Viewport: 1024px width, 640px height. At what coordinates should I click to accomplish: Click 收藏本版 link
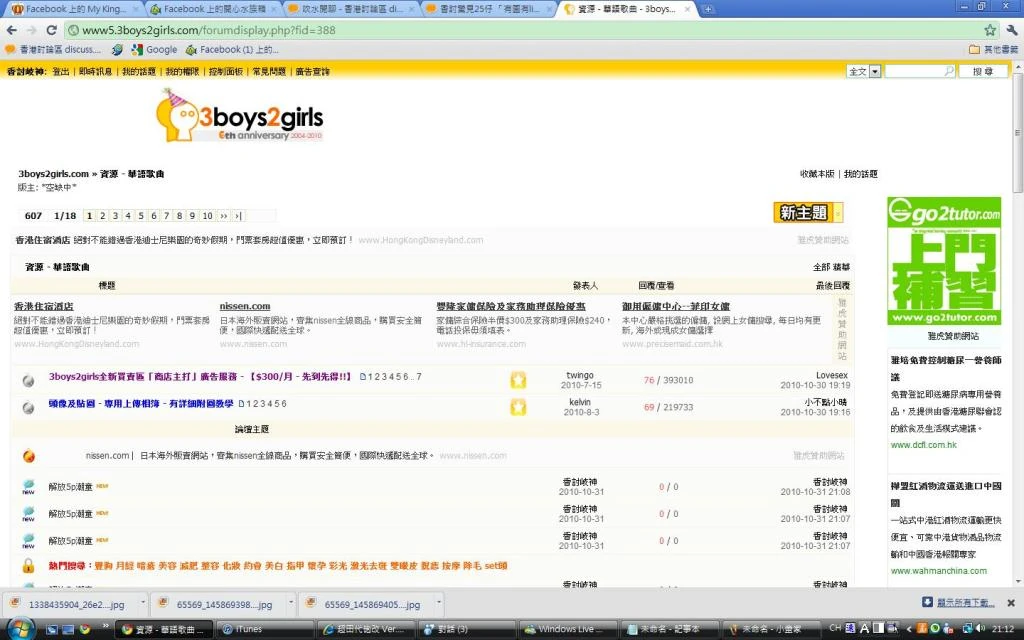click(x=817, y=174)
